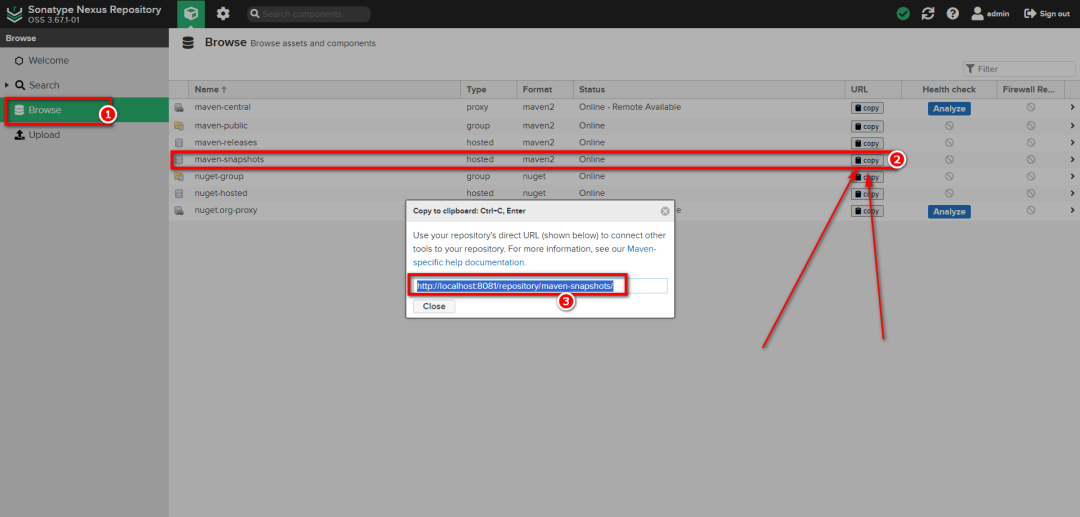This screenshot has height=517, width=1080.
Task: Focus the Search components field
Action: coord(309,14)
